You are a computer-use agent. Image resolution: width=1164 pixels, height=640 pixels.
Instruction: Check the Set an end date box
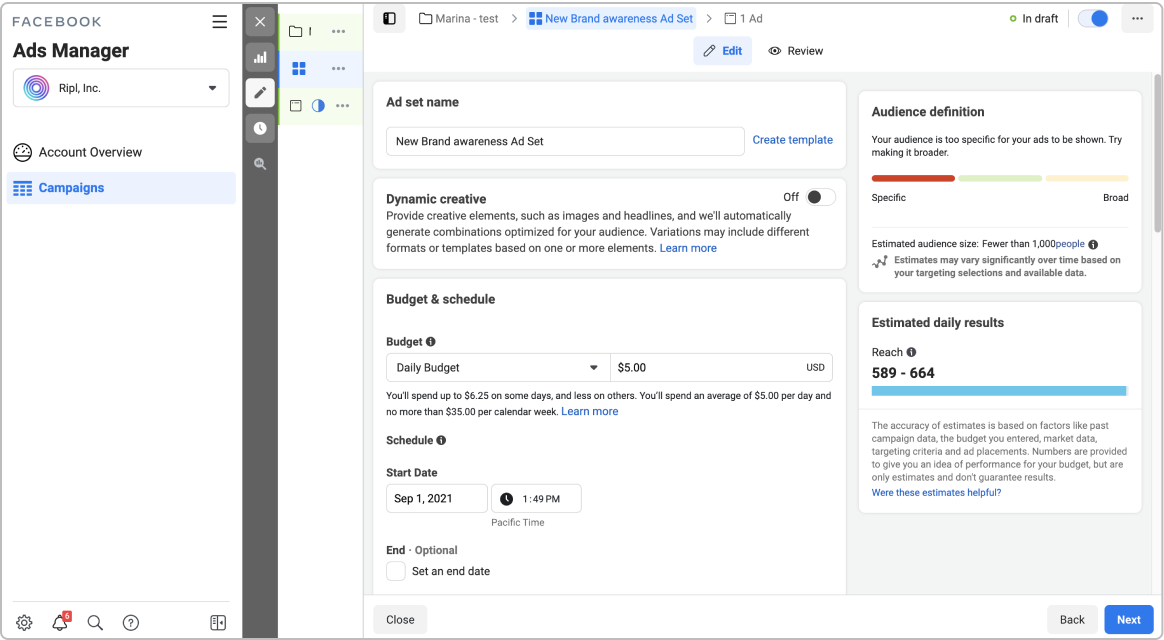click(x=396, y=571)
